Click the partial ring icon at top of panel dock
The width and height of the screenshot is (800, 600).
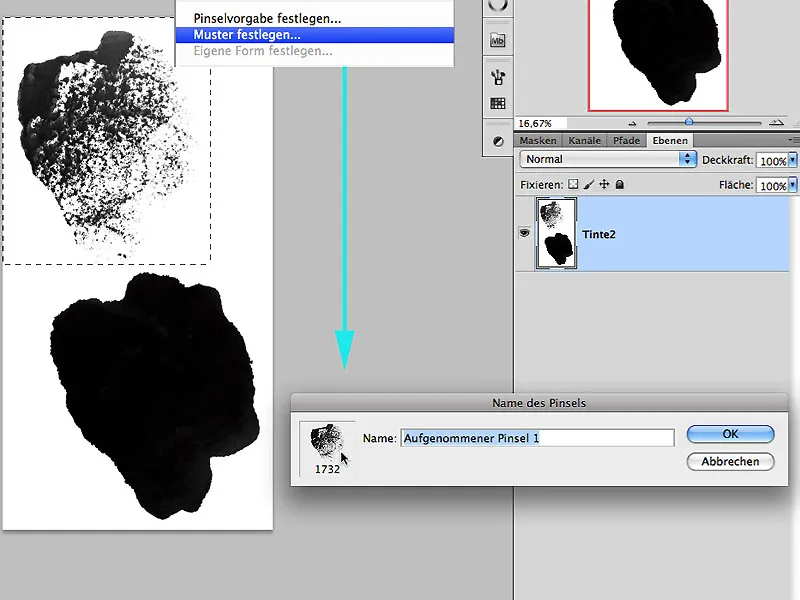click(498, 5)
